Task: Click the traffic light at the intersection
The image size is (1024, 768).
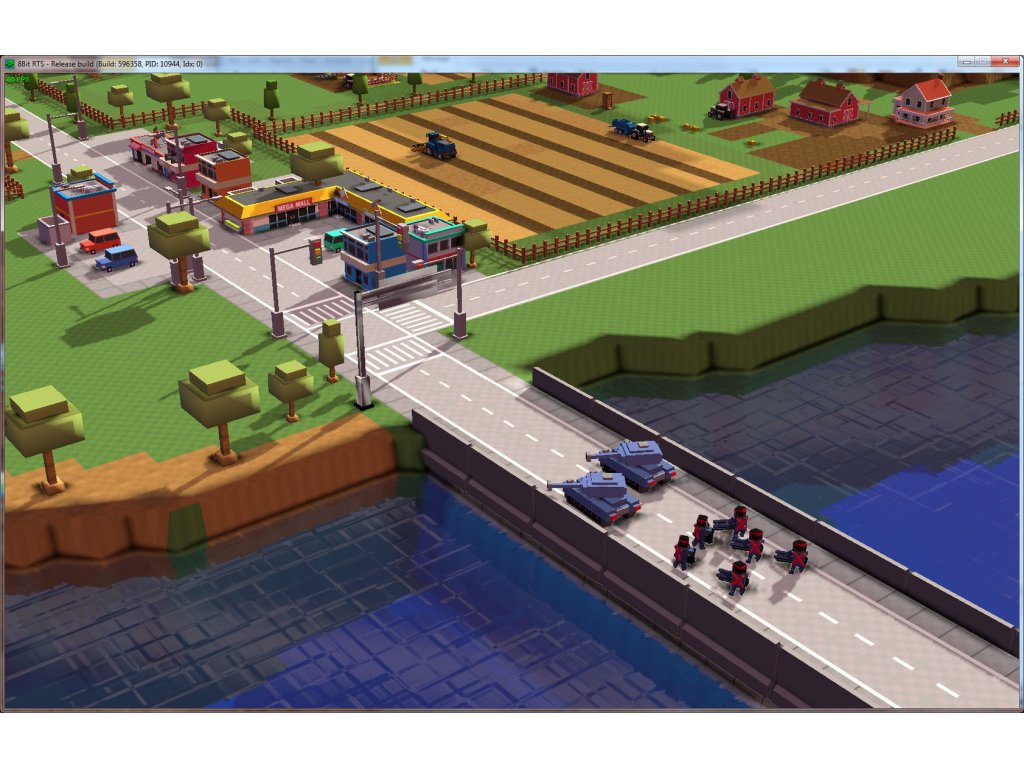Action: [316, 251]
